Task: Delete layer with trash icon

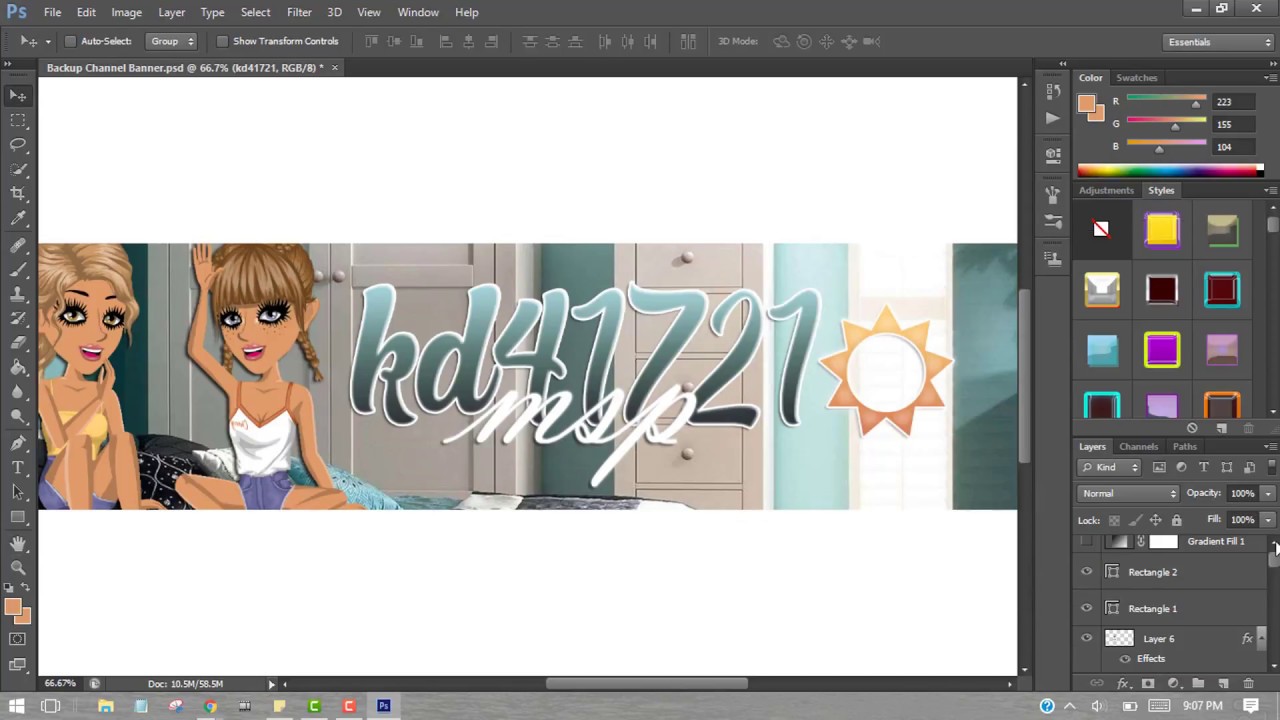Action: 1248,684
